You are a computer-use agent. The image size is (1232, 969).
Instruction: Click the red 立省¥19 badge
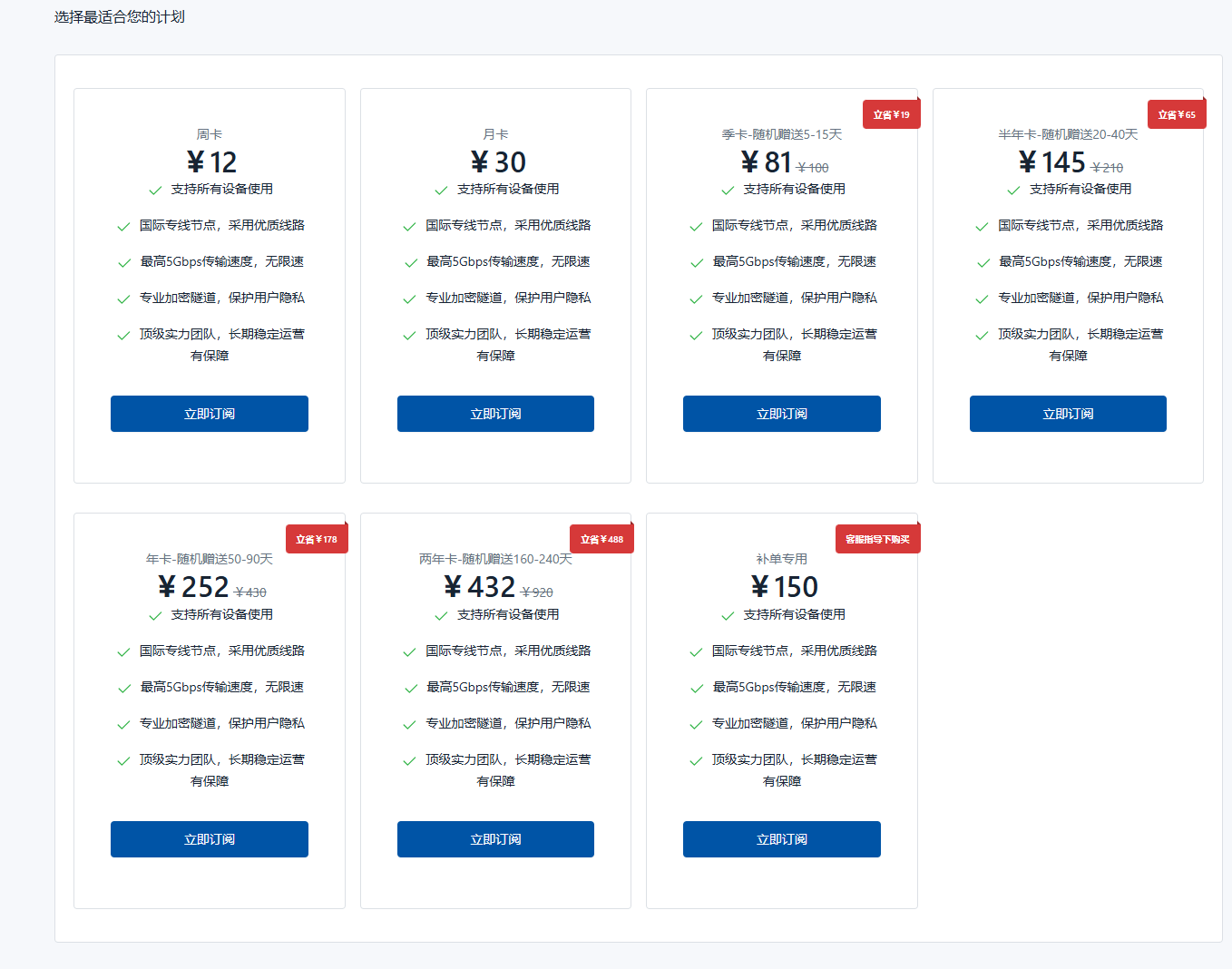click(x=891, y=114)
